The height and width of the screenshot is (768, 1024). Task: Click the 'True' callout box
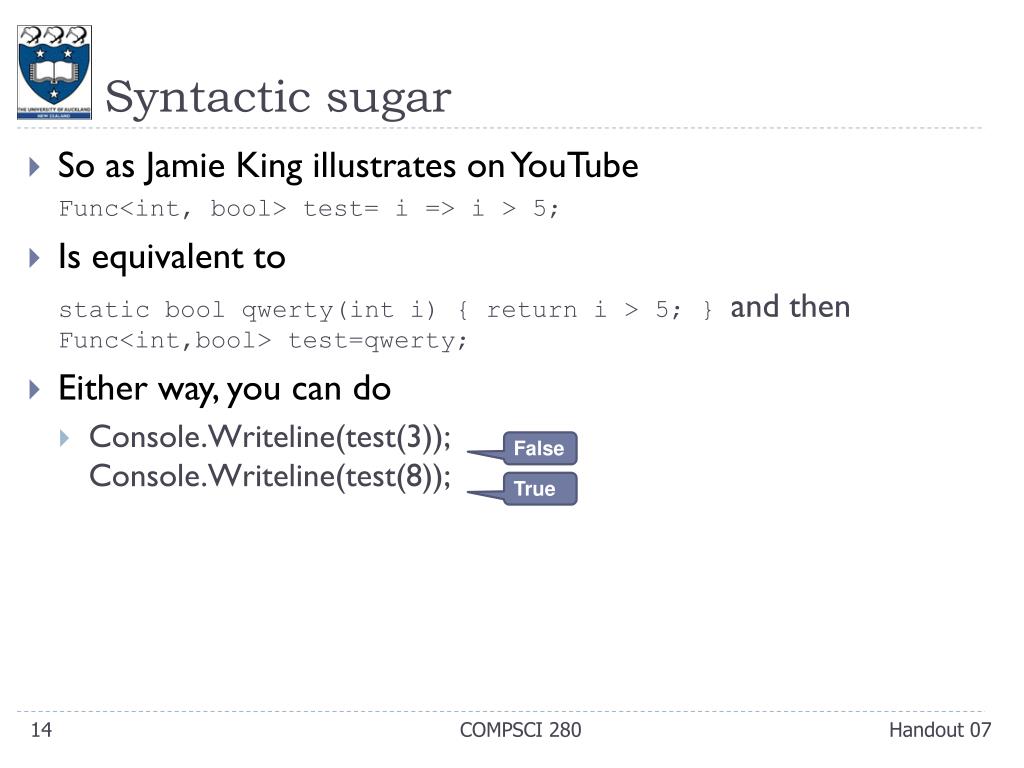[x=539, y=488]
